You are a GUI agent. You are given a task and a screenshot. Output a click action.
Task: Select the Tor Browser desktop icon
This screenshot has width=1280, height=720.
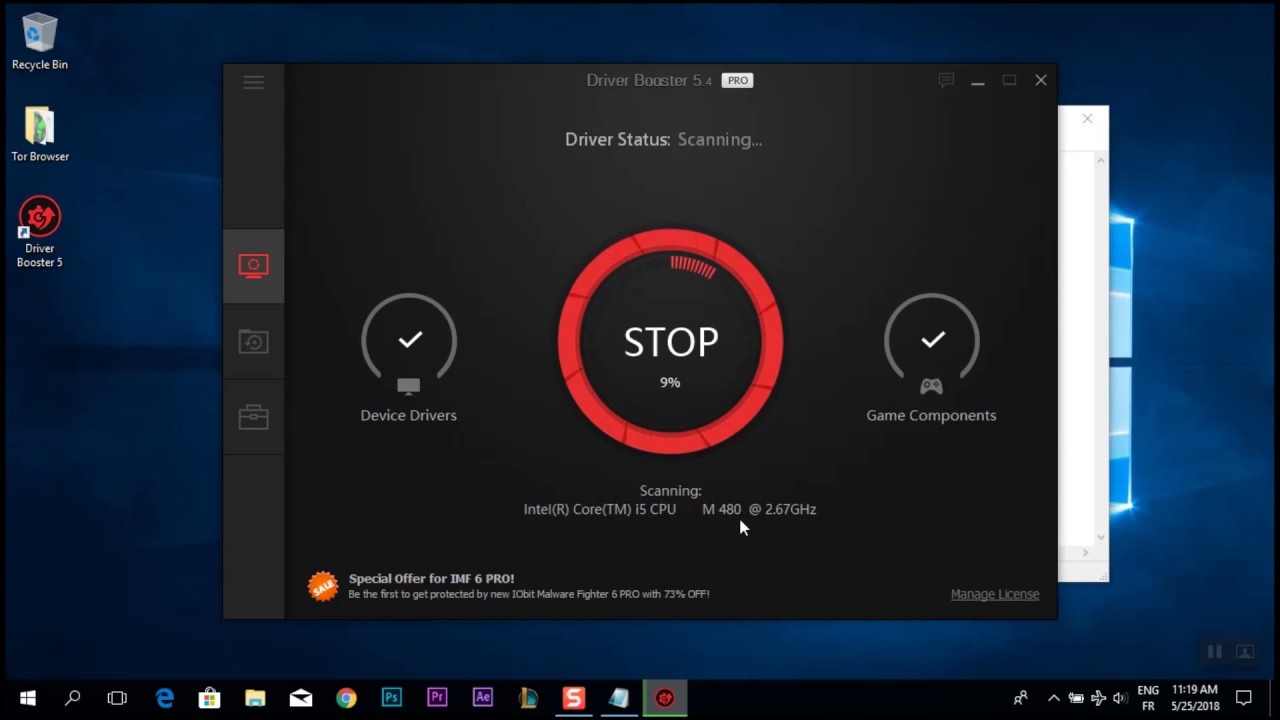(x=40, y=134)
